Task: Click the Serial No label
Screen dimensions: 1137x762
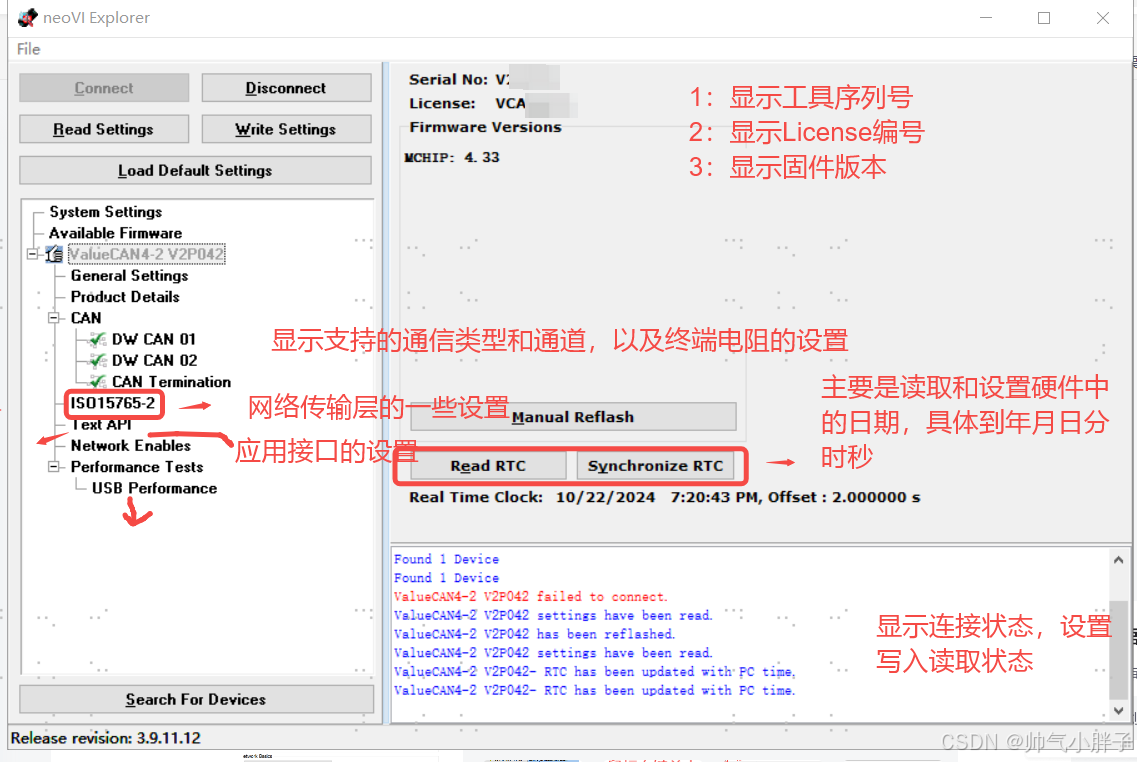Action: coord(448,79)
